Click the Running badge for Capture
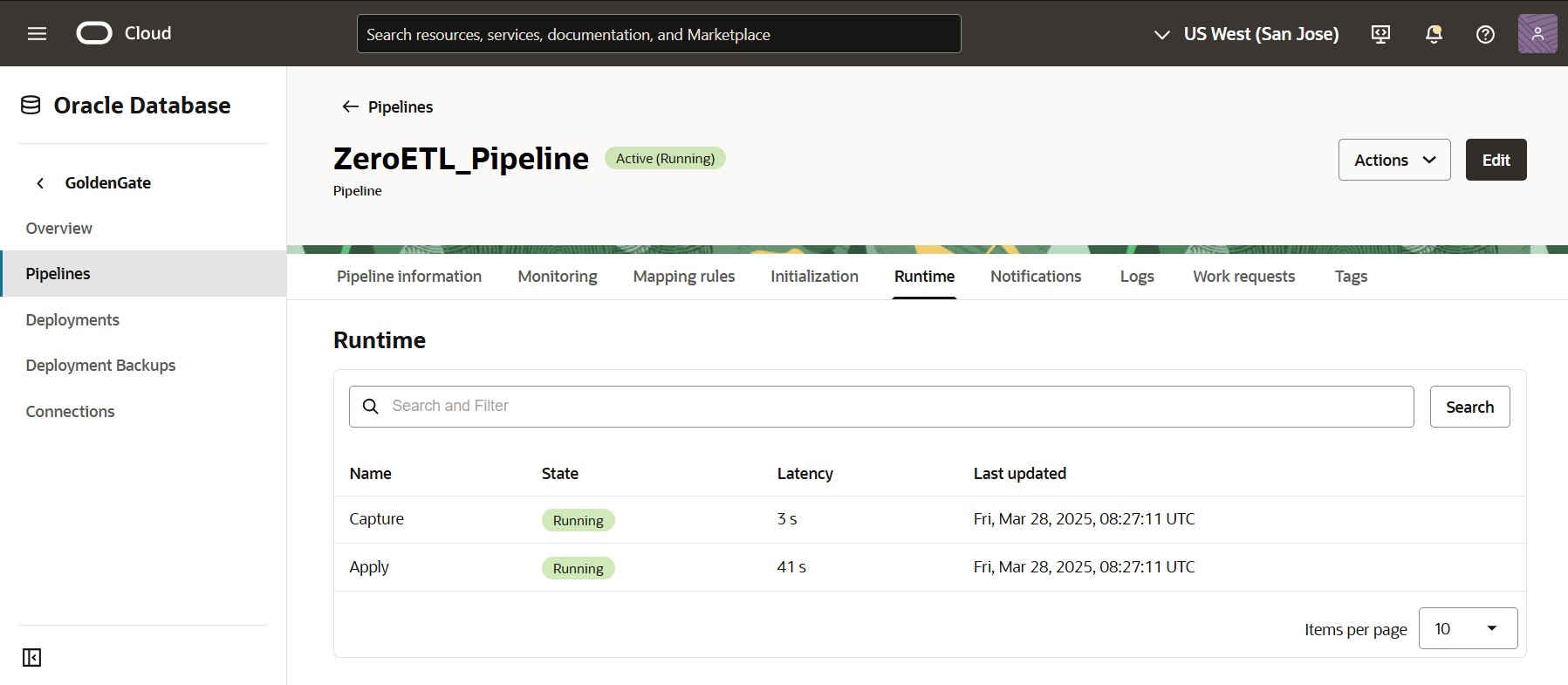 (578, 520)
